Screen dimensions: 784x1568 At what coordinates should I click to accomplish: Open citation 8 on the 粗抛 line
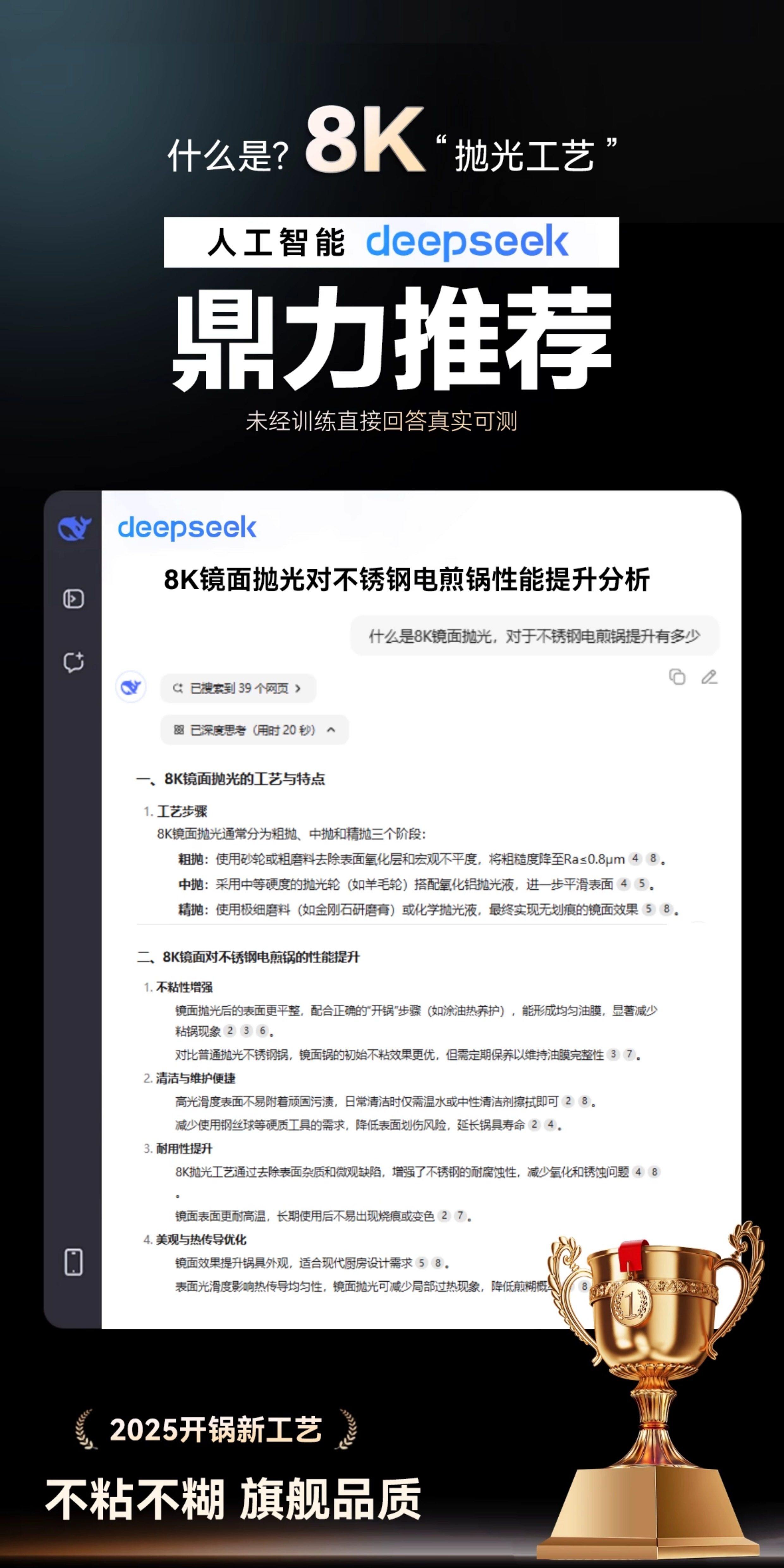[653, 859]
